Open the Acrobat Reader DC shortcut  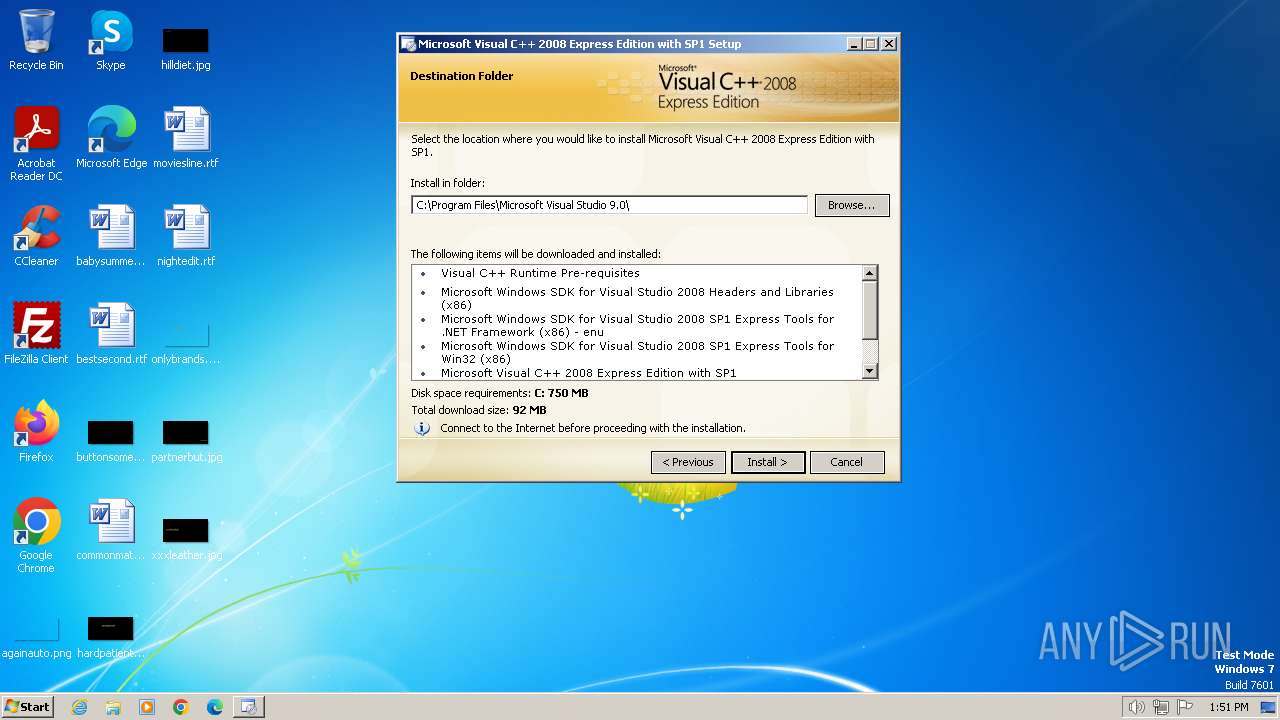(36, 143)
